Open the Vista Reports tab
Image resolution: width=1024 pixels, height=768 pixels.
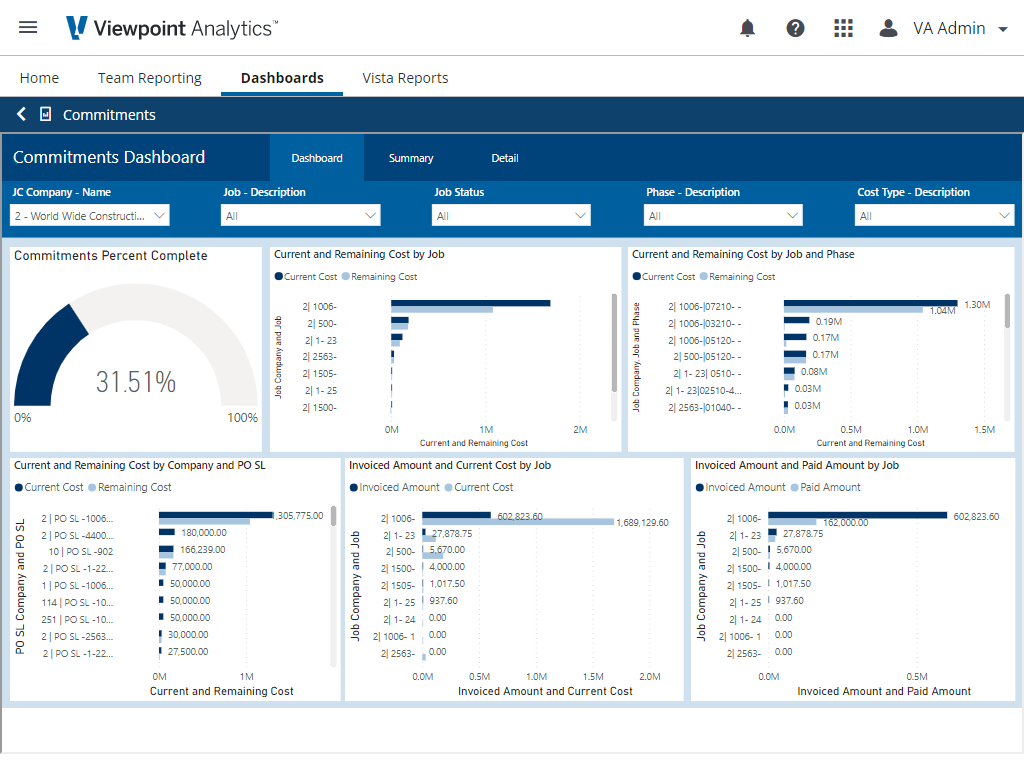click(405, 78)
